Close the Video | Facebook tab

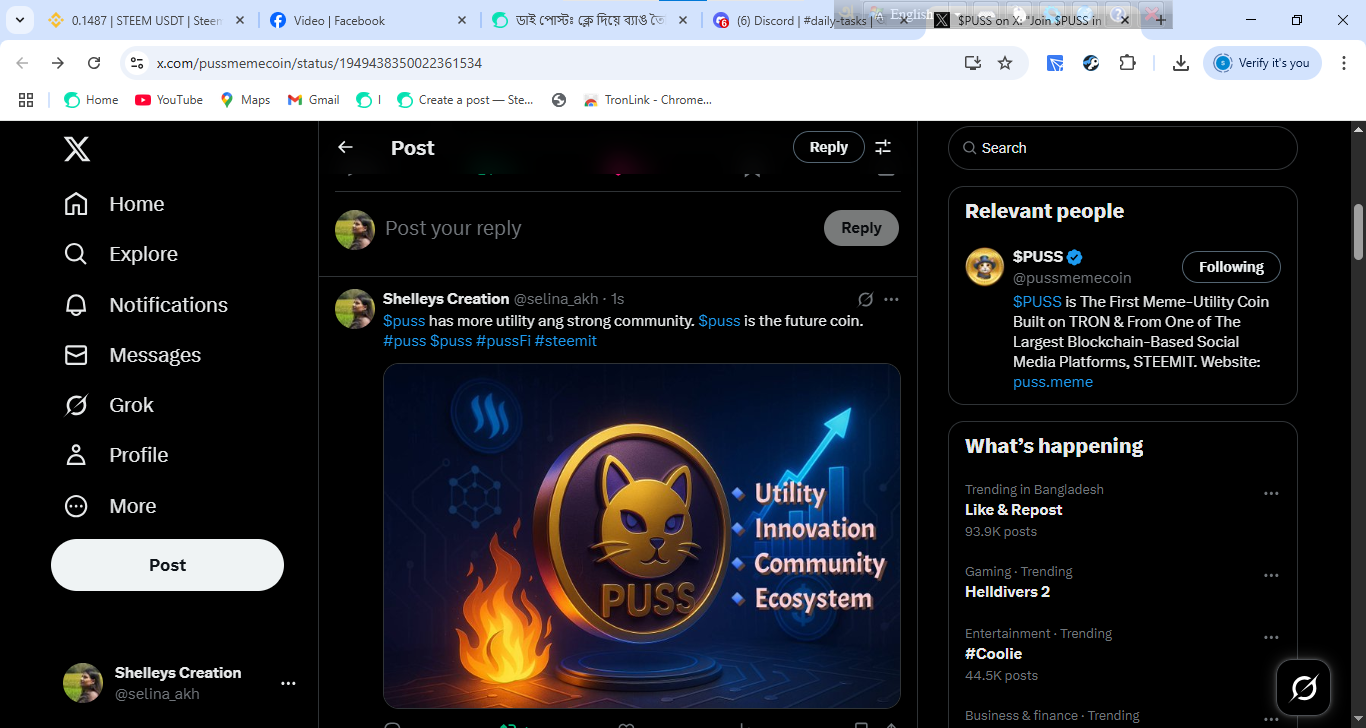461,20
